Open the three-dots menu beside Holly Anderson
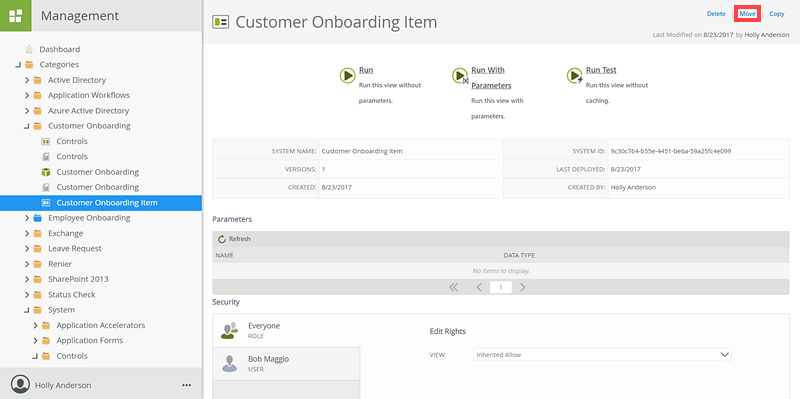The image size is (800, 399). [x=186, y=385]
